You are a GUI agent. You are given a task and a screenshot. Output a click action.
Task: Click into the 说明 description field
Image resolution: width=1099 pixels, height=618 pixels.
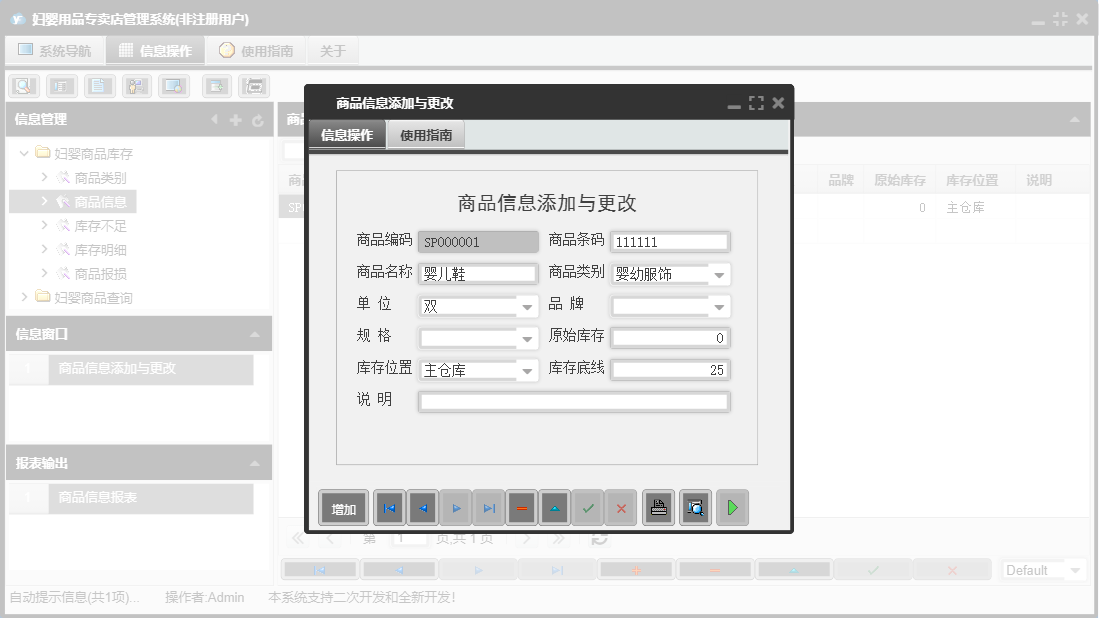coord(574,402)
